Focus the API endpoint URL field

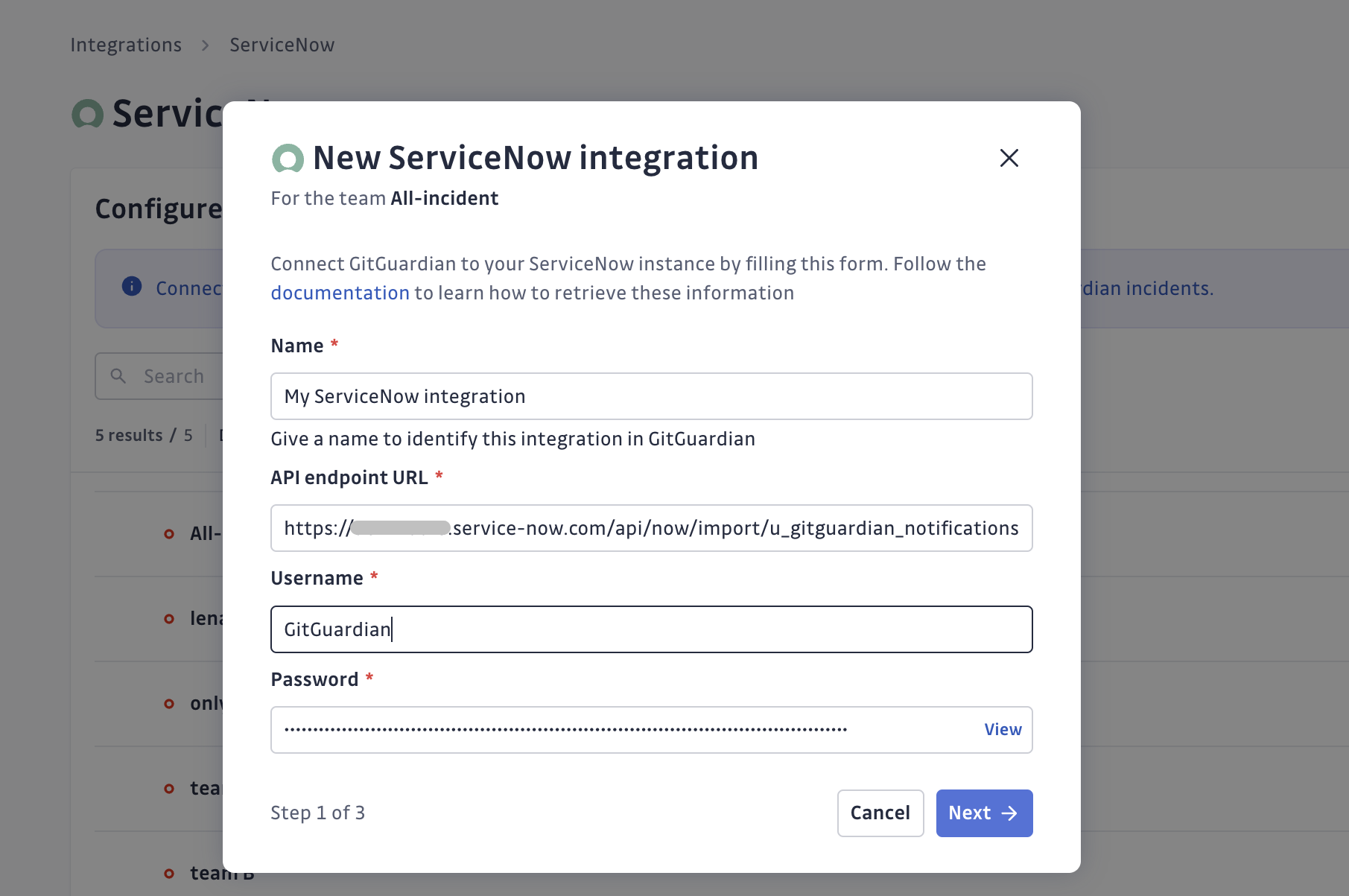(651, 528)
